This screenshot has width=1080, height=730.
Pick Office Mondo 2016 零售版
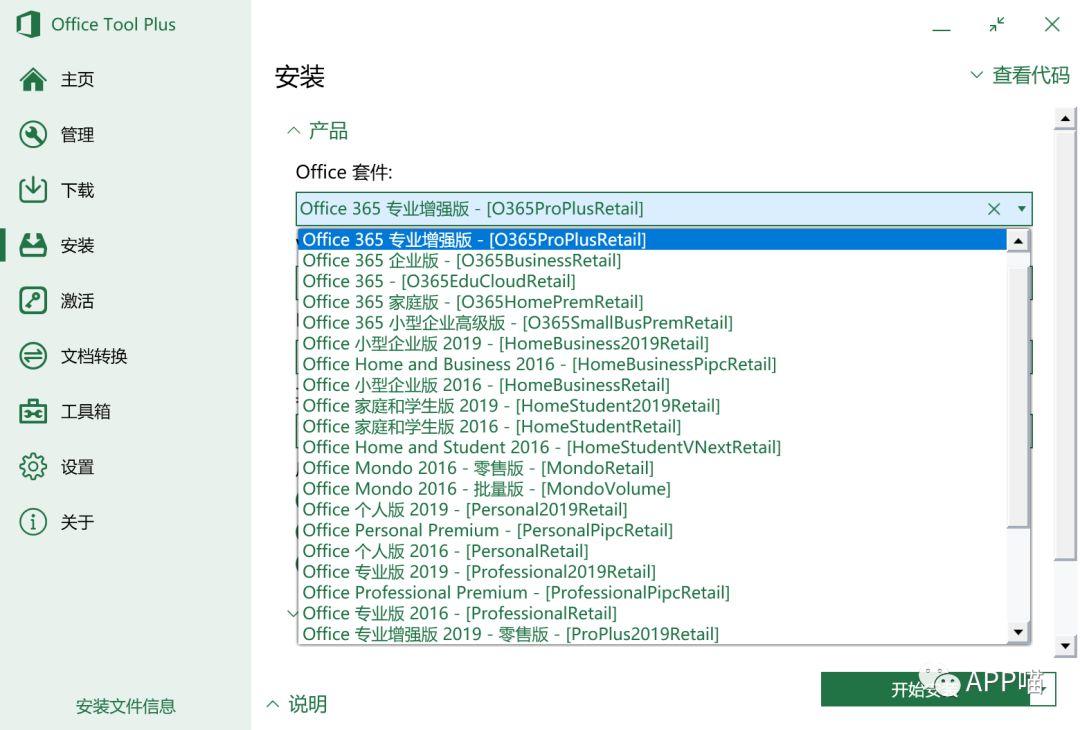click(x=653, y=468)
